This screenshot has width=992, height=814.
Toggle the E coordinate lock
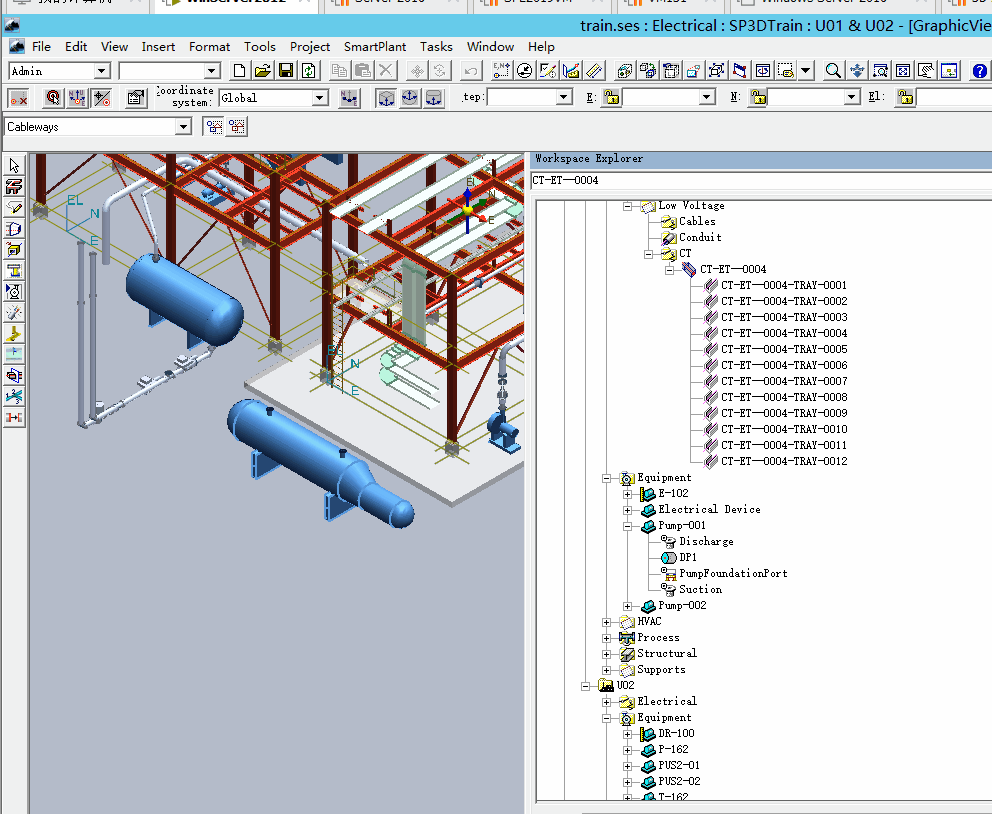[611, 97]
